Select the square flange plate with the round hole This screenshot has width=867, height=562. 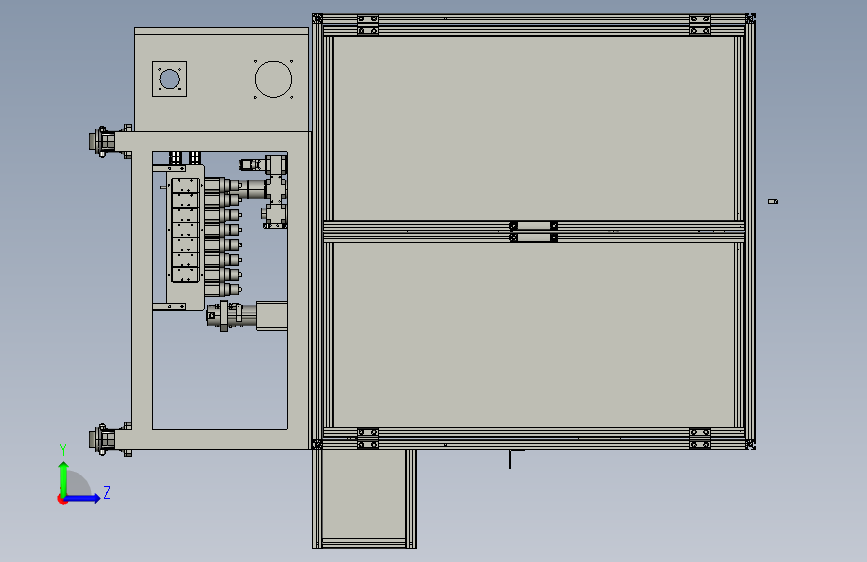[169, 79]
